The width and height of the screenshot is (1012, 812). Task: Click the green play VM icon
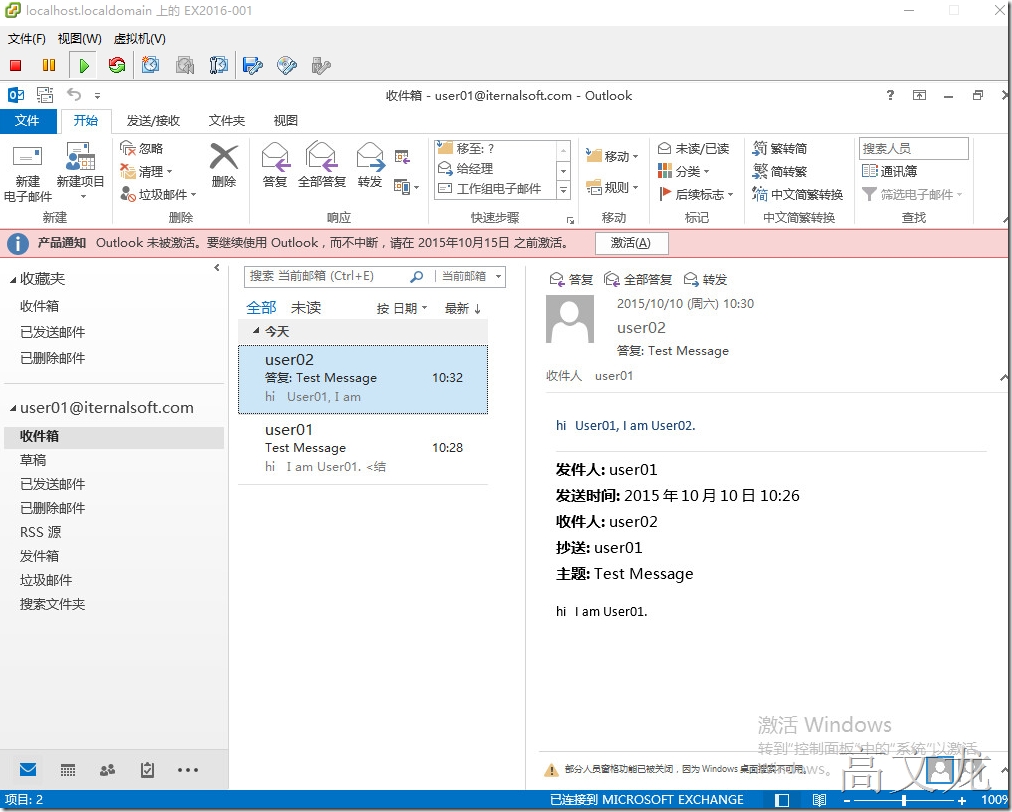tap(83, 65)
